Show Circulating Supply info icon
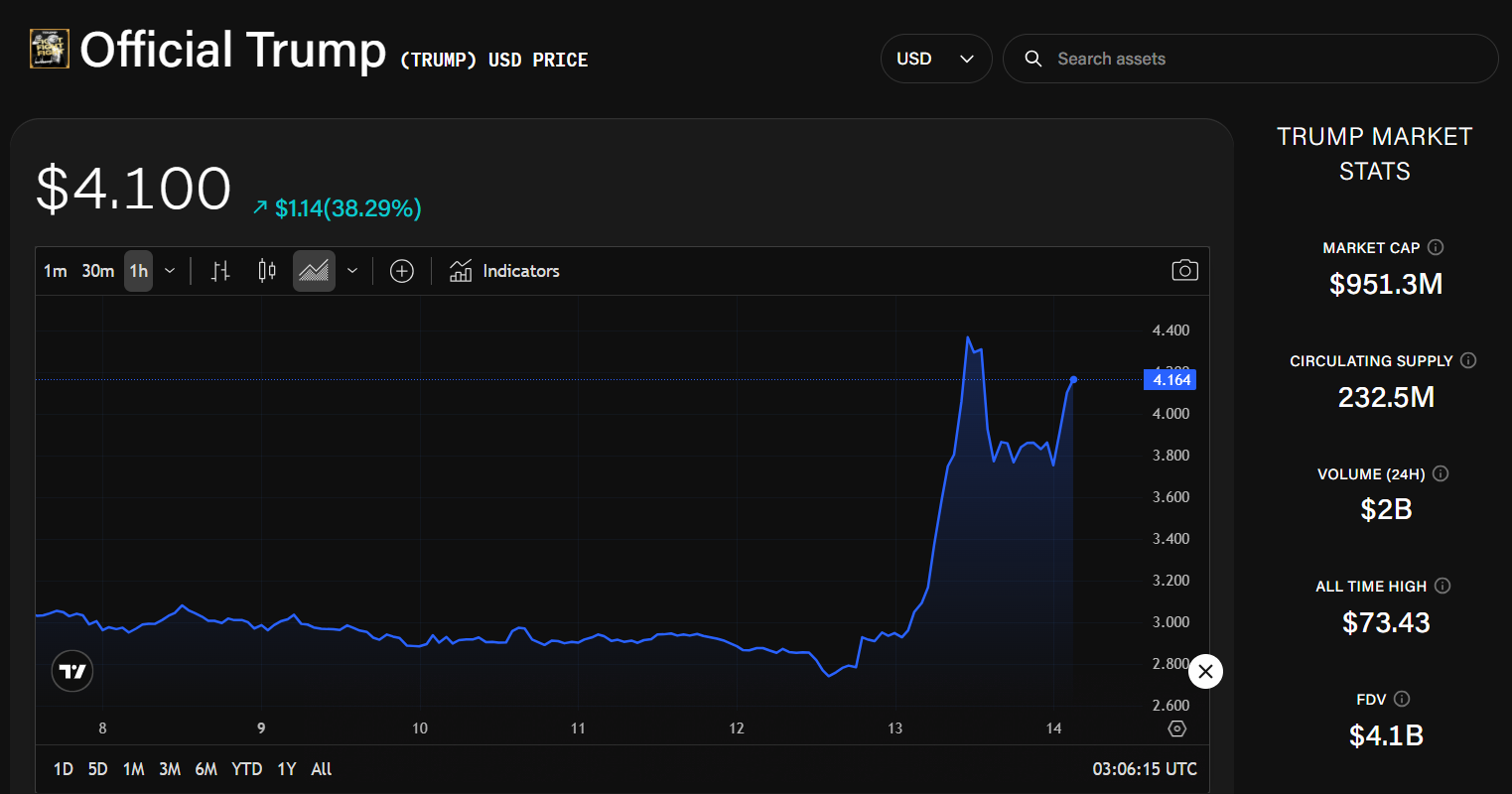1512x794 pixels. coord(1468,360)
